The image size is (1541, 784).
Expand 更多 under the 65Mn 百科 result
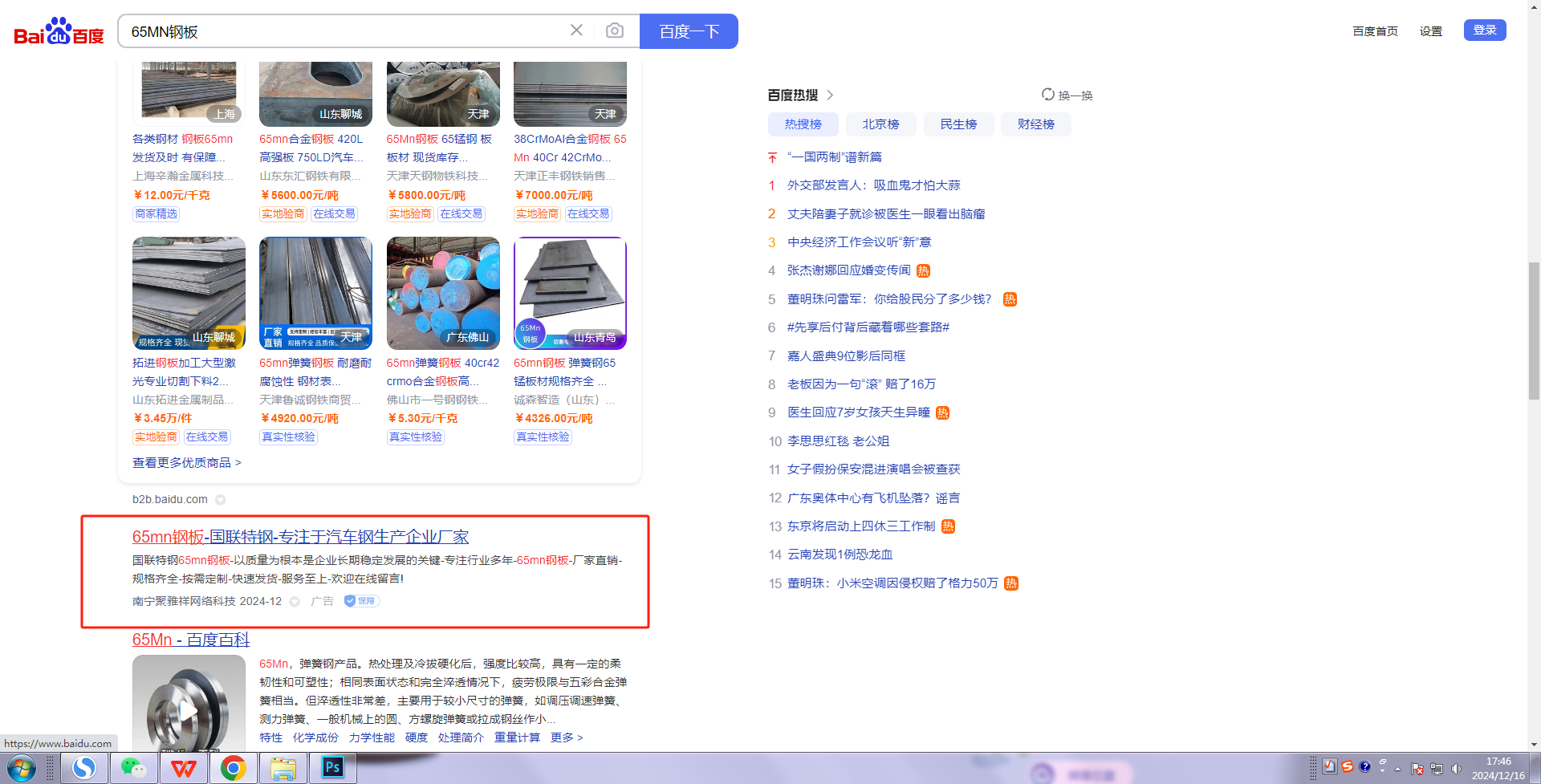point(567,737)
